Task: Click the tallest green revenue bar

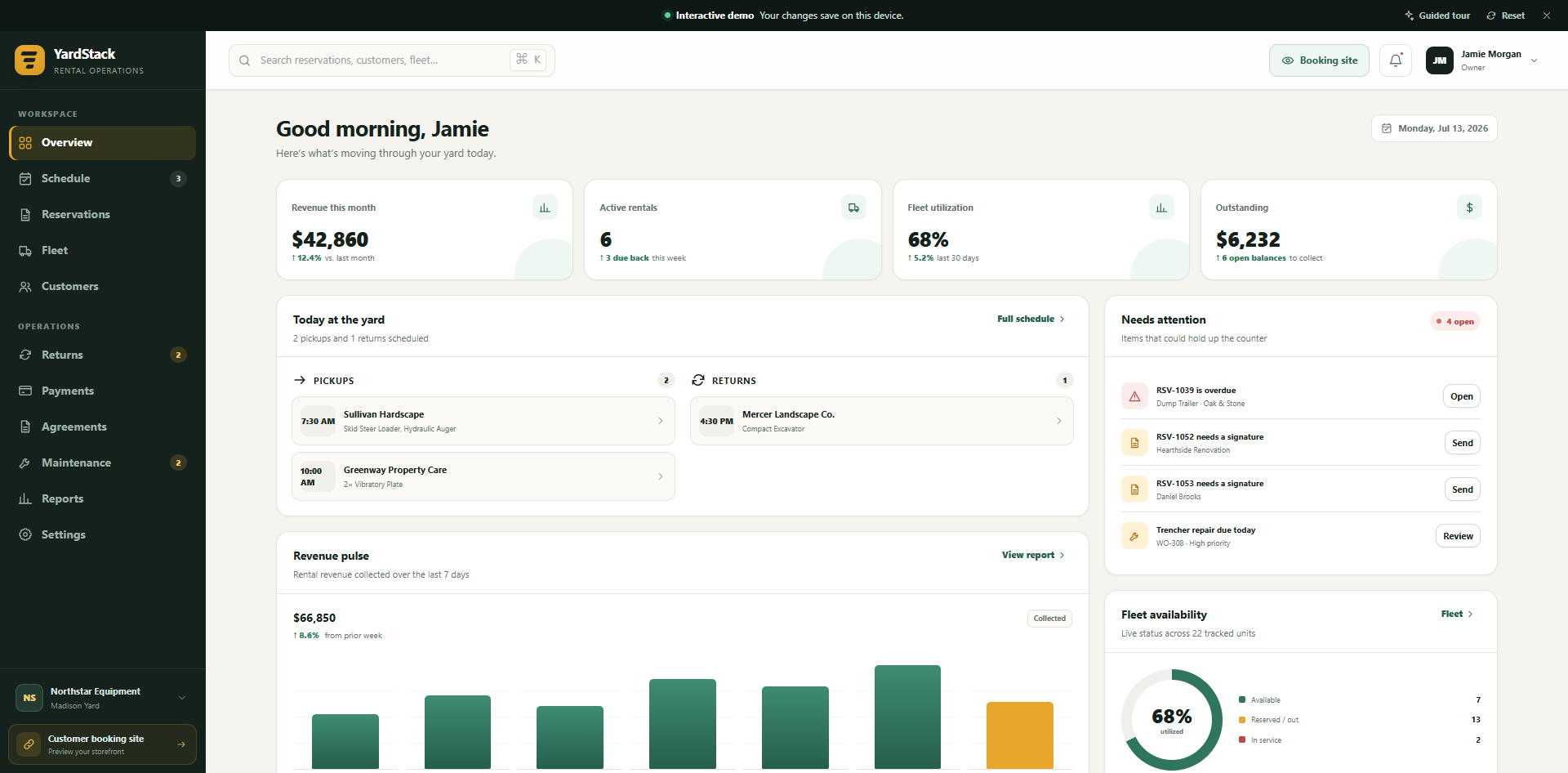Action: [x=907, y=717]
